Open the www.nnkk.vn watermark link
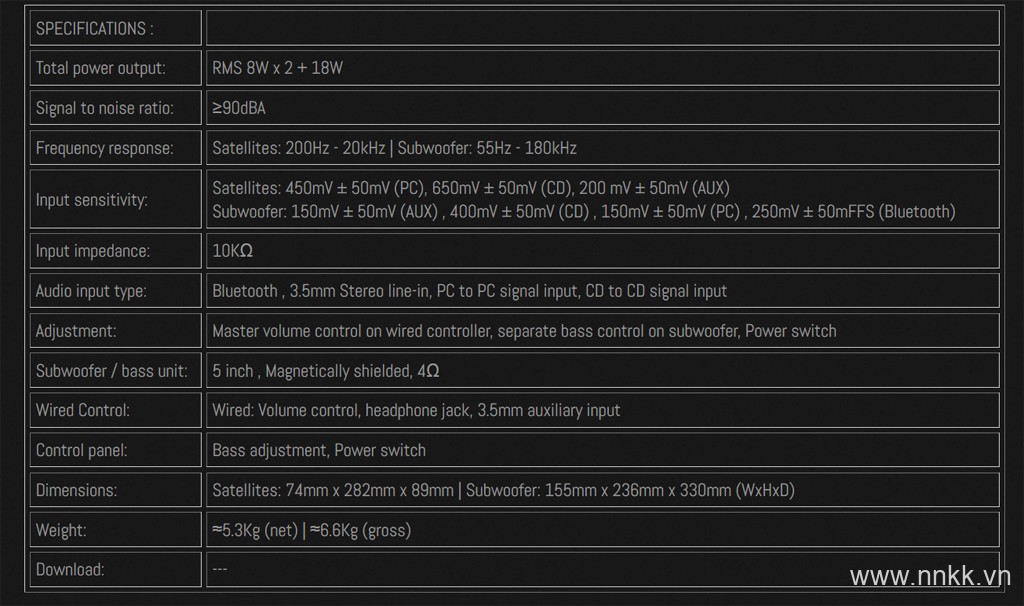The image size is (1024, 606). (x=930, y=577)
